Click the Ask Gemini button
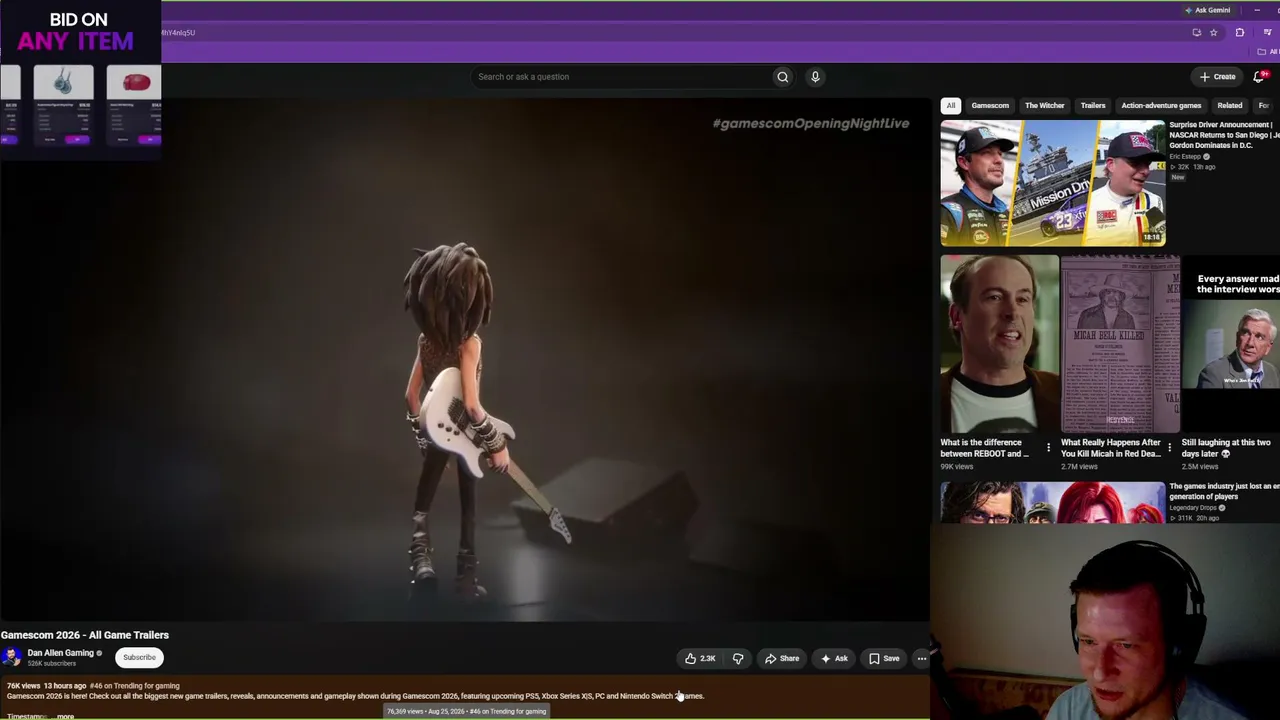Viewport: 1280px width, 720px height. pos(1207,10)
